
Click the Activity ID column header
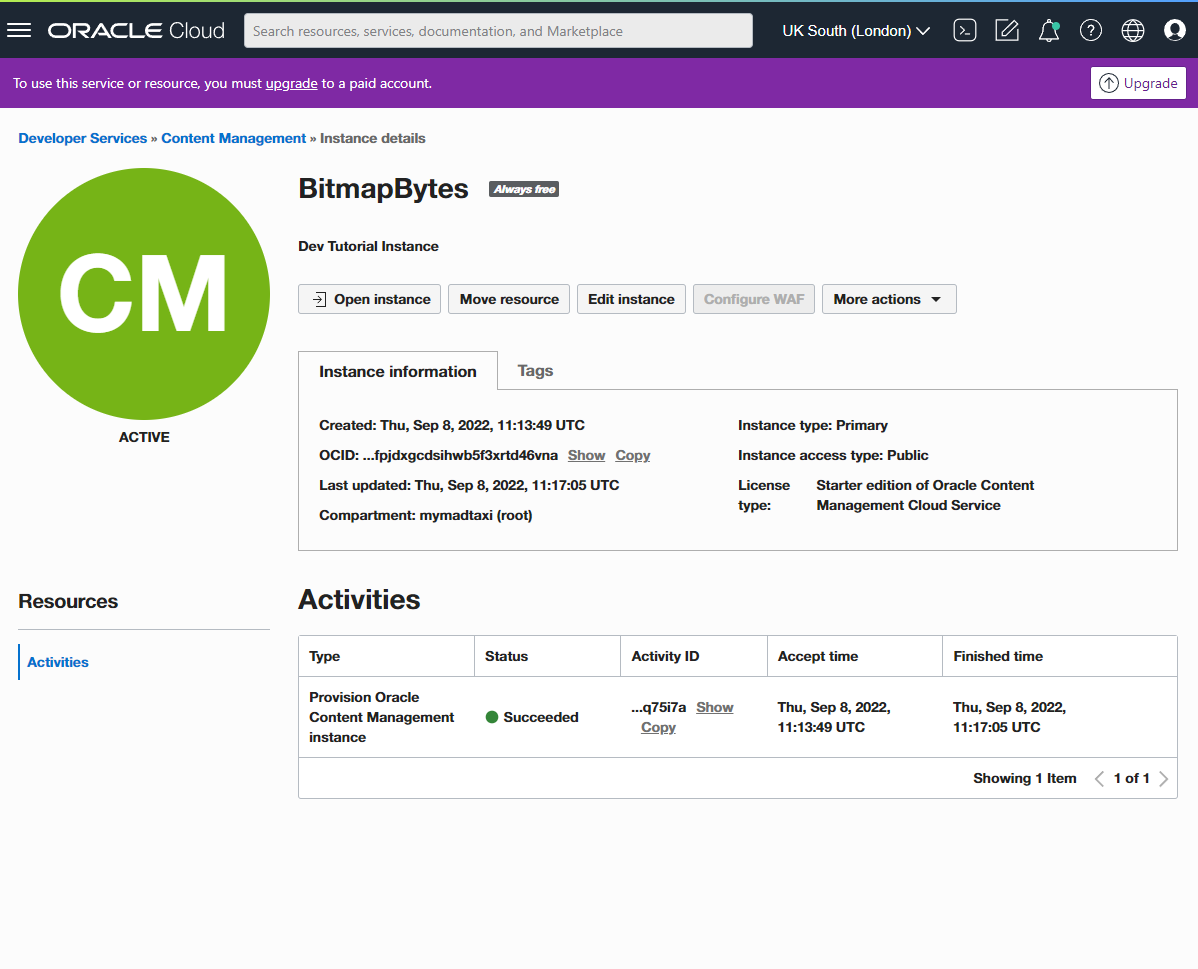click(694, 656)
